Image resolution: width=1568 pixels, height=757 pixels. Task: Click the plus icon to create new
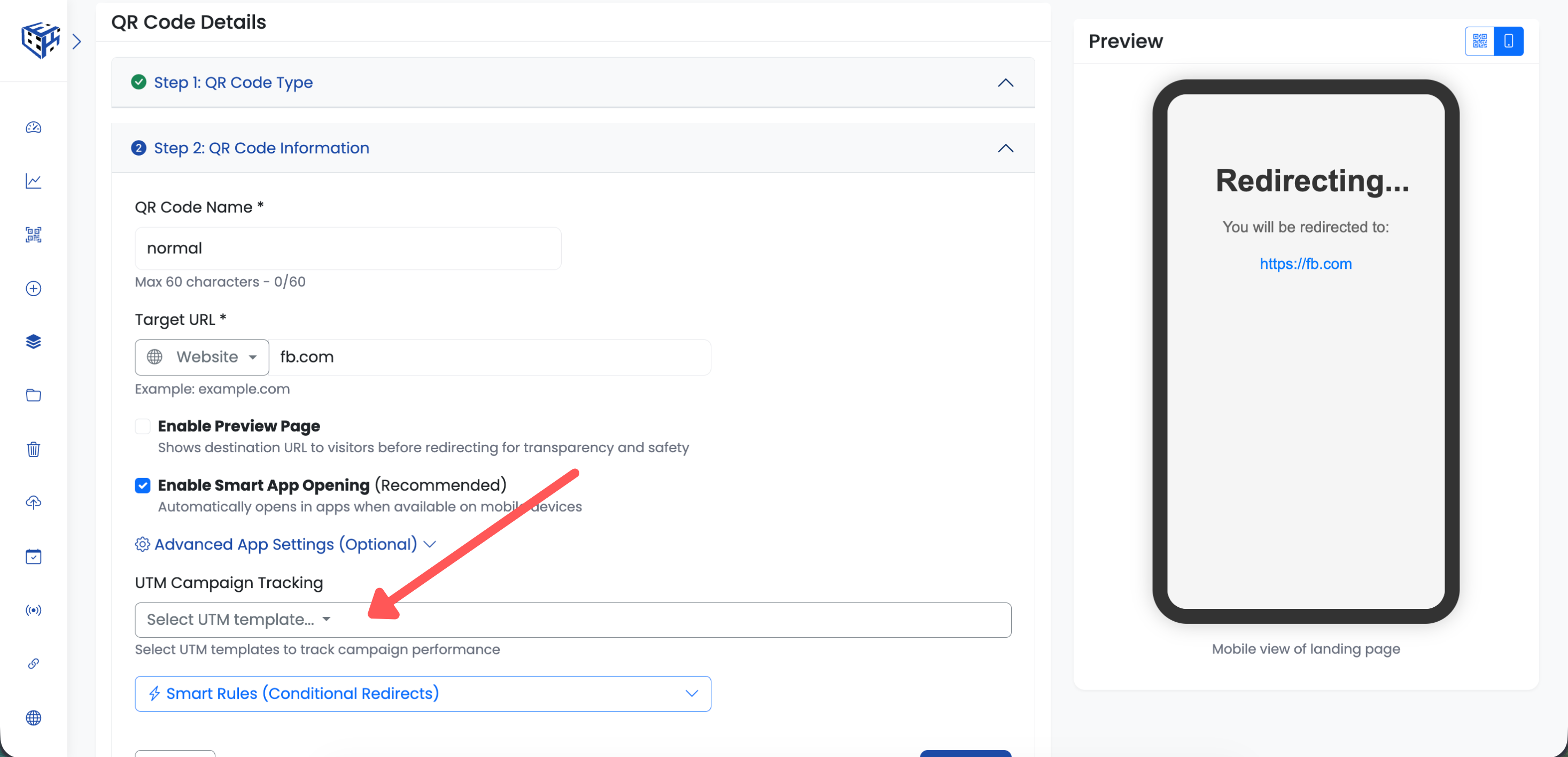34,288
